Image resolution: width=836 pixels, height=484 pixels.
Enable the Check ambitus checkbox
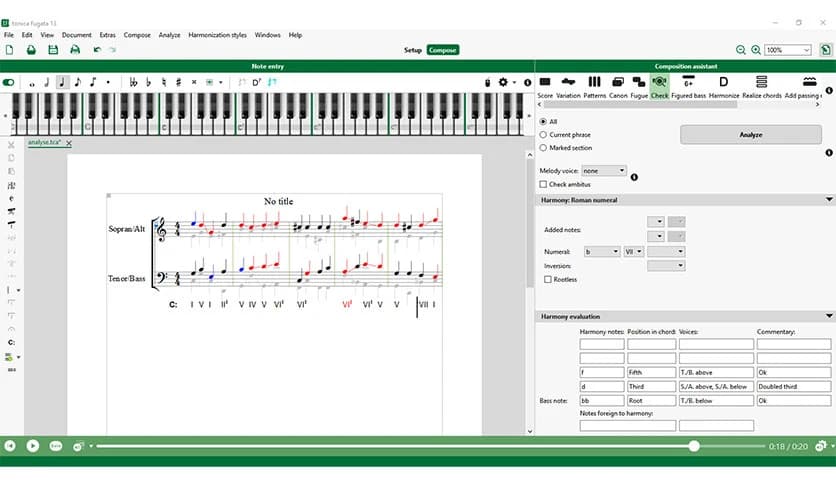(x=543, y=184)
